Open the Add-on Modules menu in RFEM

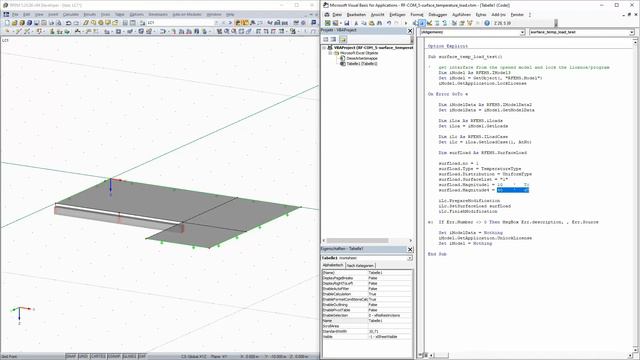tap(187, 15)
